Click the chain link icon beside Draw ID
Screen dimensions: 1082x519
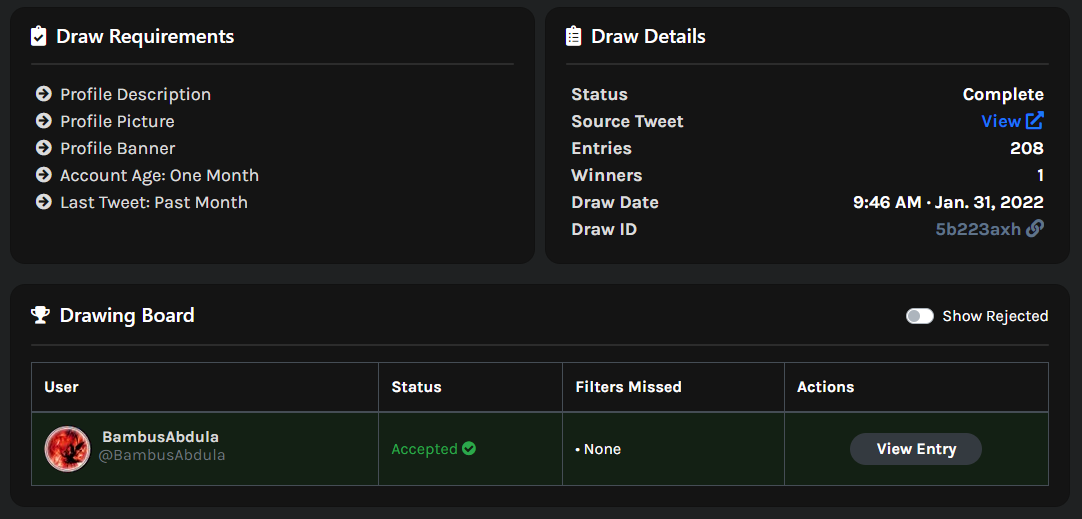1035,229
